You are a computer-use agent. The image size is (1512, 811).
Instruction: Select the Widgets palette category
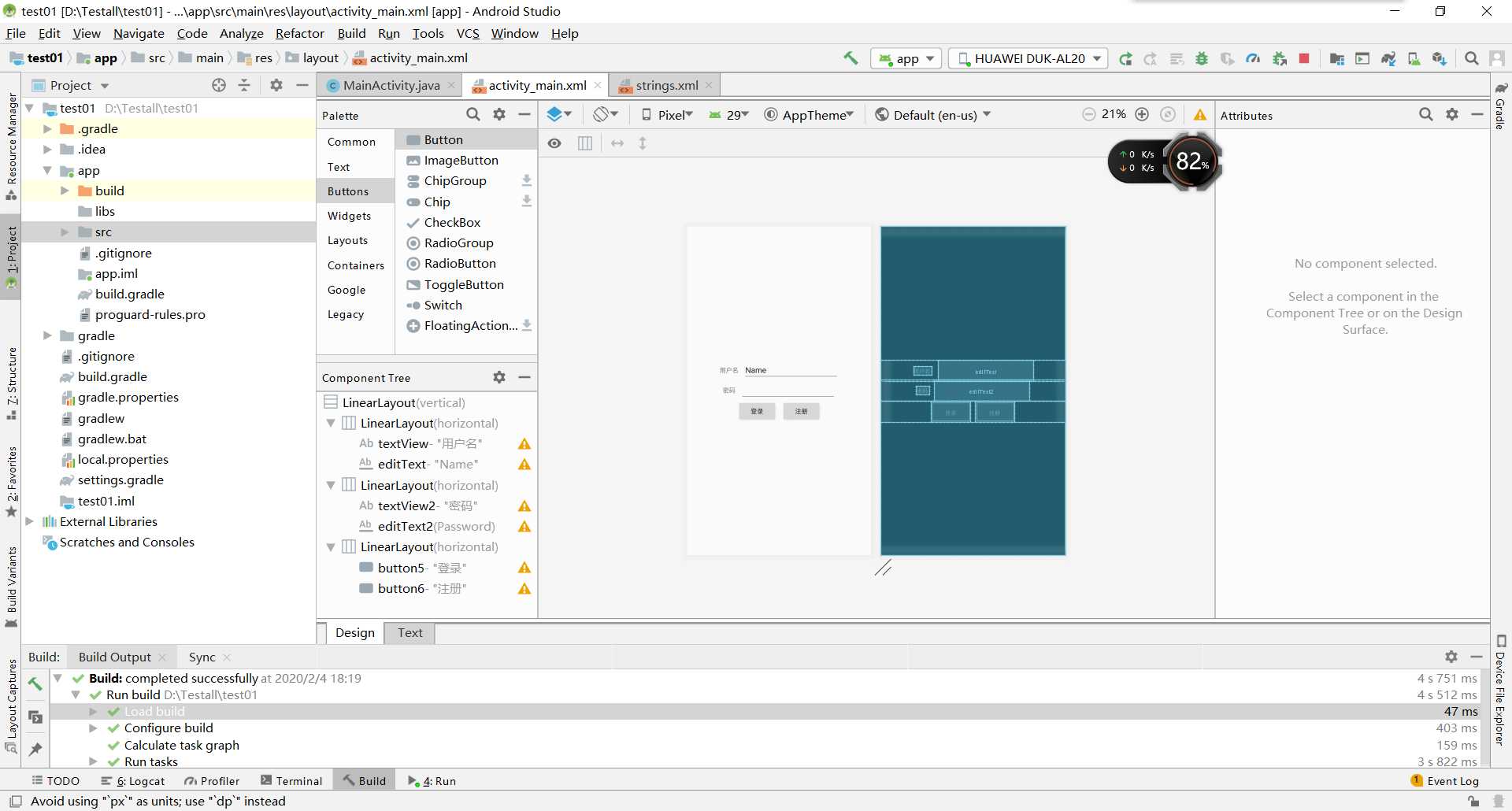(x=349, y=216)
